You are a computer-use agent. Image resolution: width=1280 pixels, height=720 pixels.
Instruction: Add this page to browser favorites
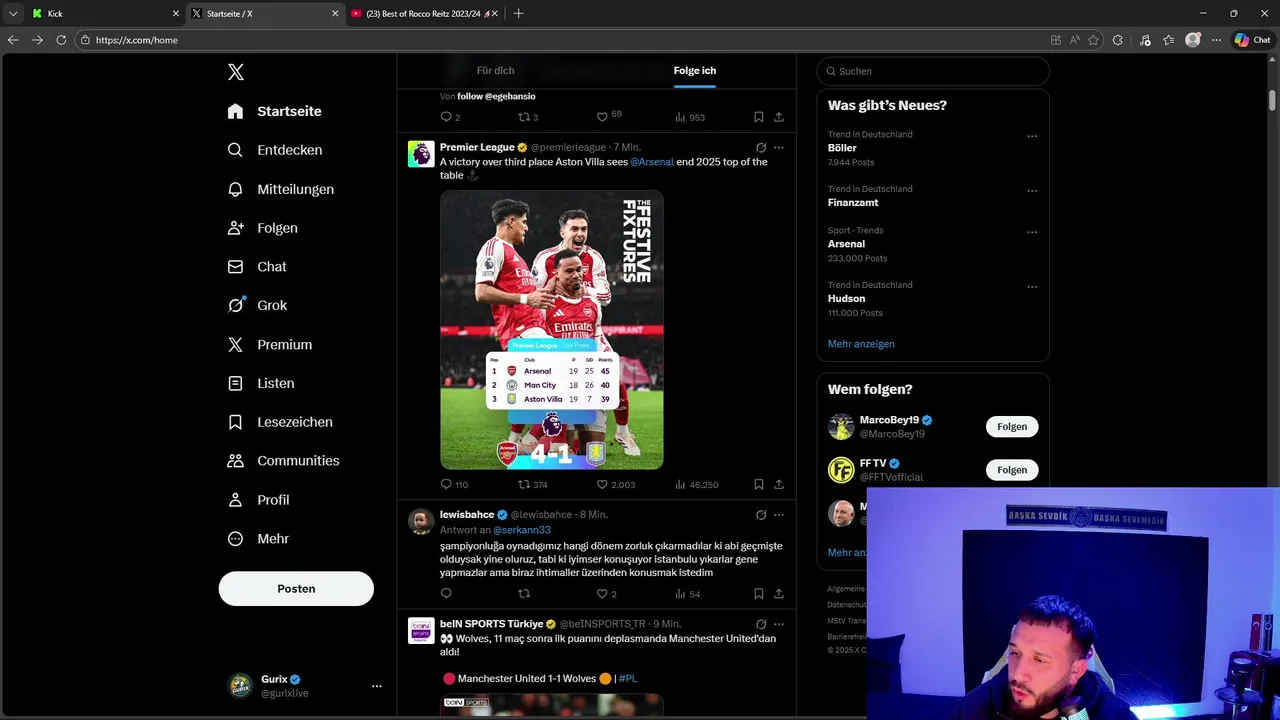tap(1093, 40)
